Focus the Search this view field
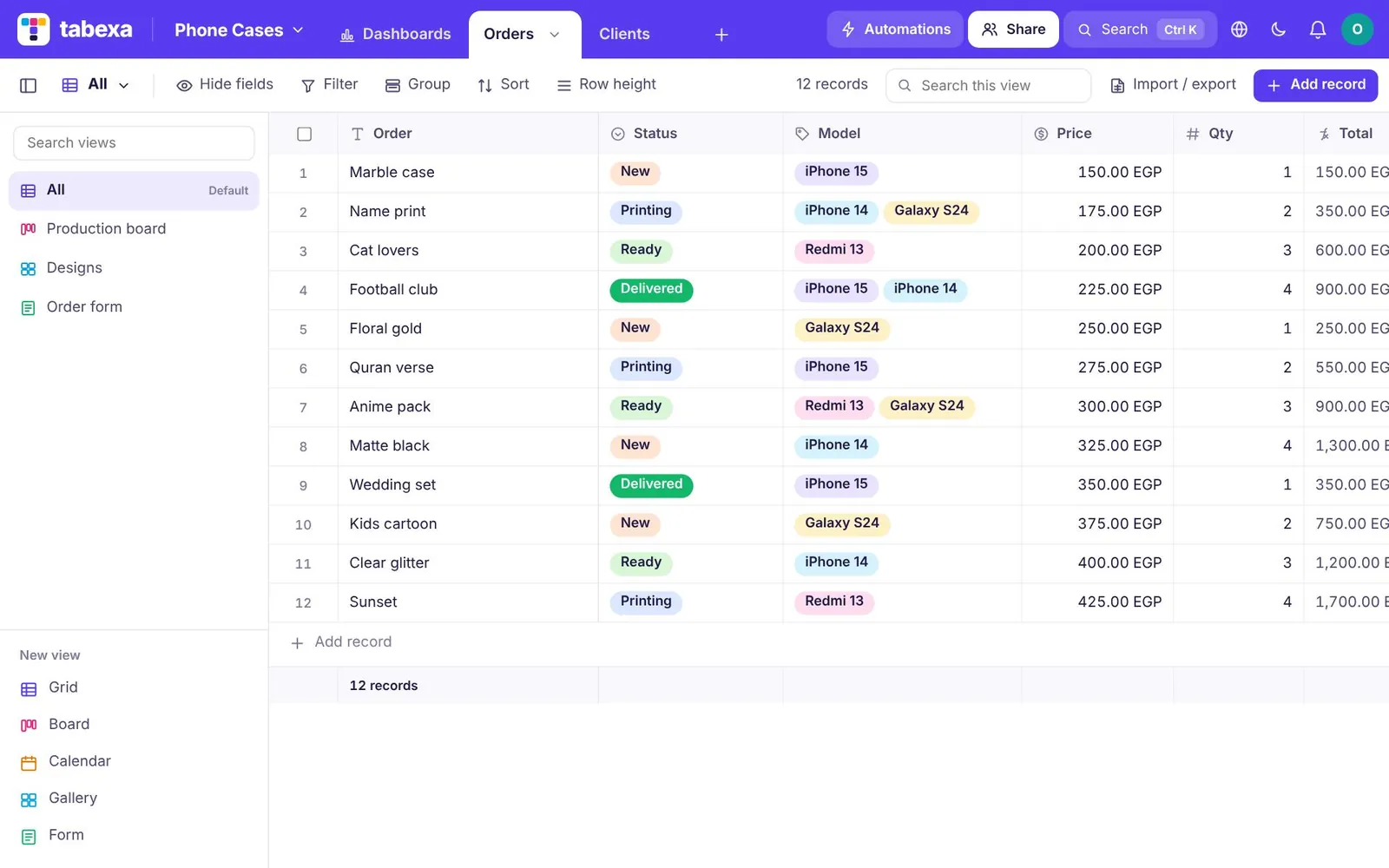1389x868 pixels. 988,85
